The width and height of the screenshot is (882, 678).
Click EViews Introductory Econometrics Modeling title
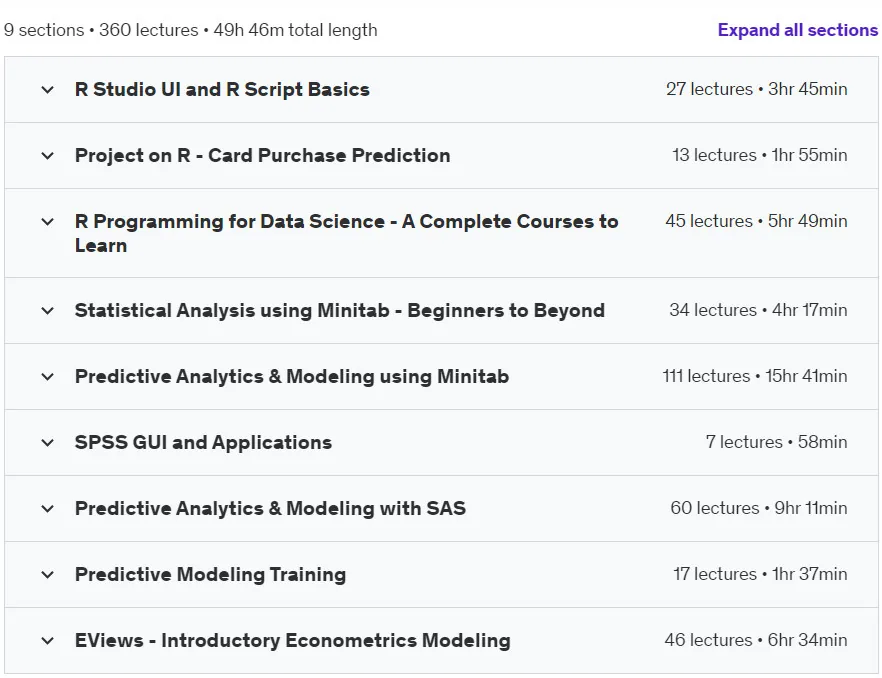(x=293, y=640)
